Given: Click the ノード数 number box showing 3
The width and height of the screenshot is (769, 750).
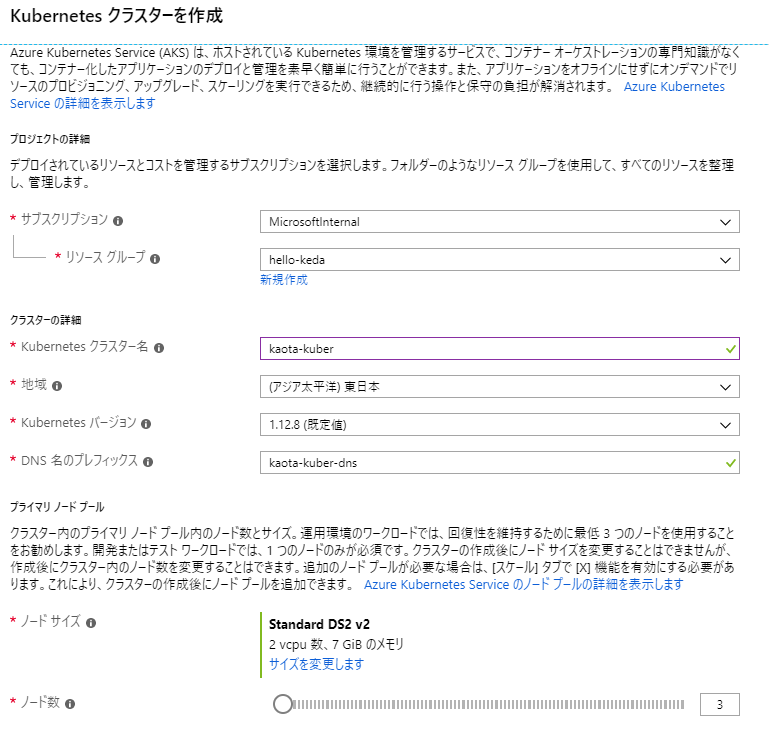Looking at the screenshot, I should coord(719,704).
